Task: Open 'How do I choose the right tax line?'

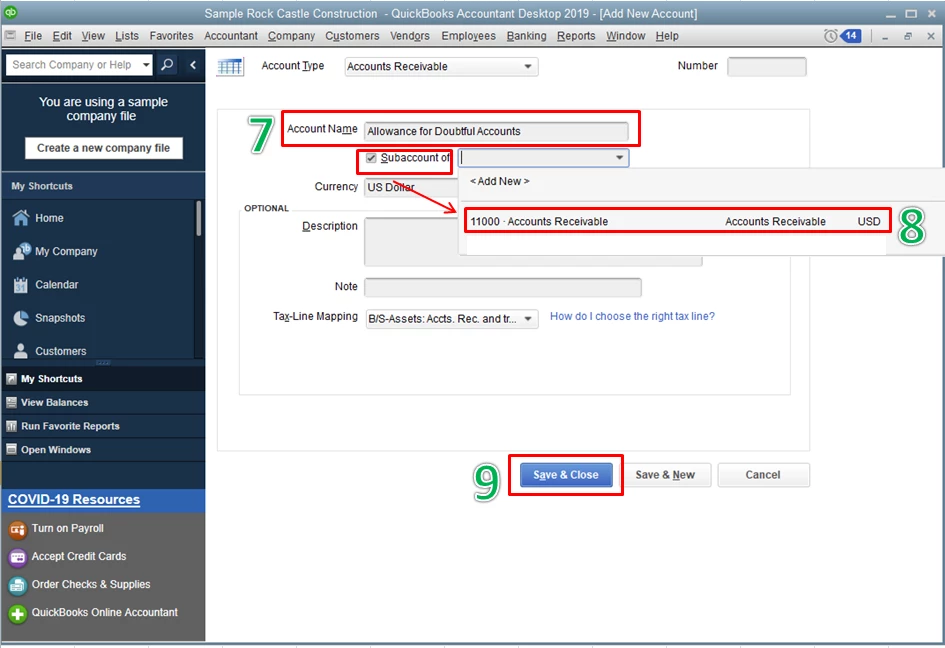Action: point(632,316)
